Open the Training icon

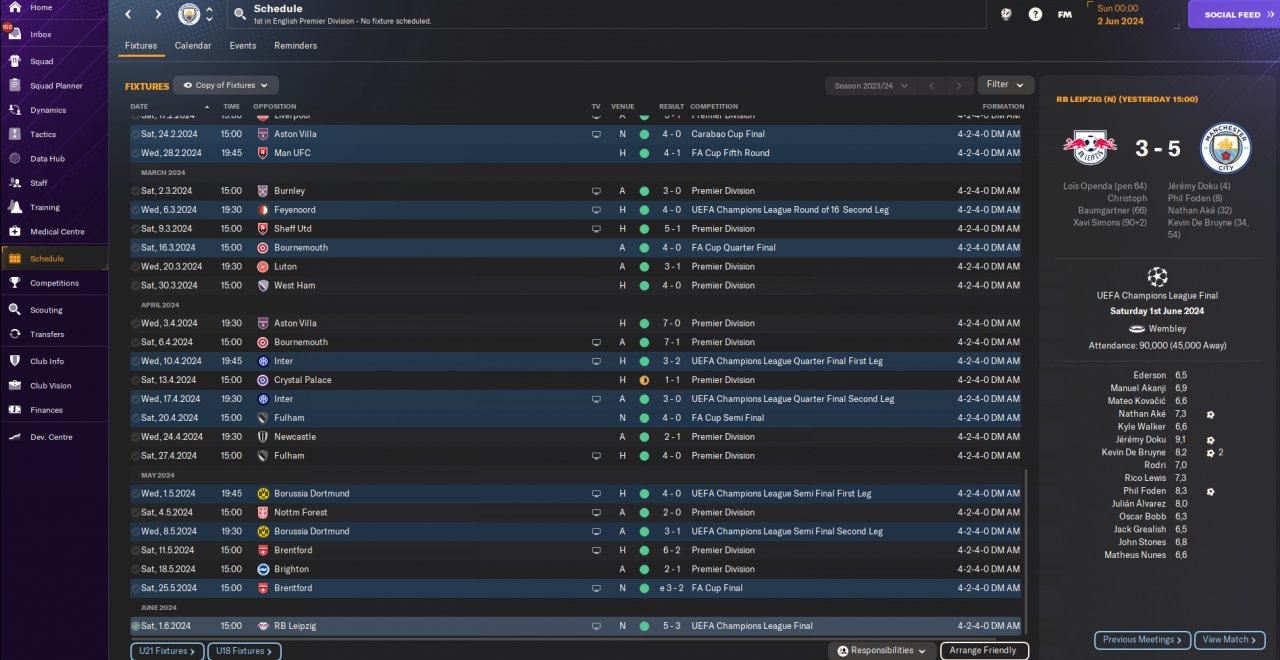click(x=15, y=207)
